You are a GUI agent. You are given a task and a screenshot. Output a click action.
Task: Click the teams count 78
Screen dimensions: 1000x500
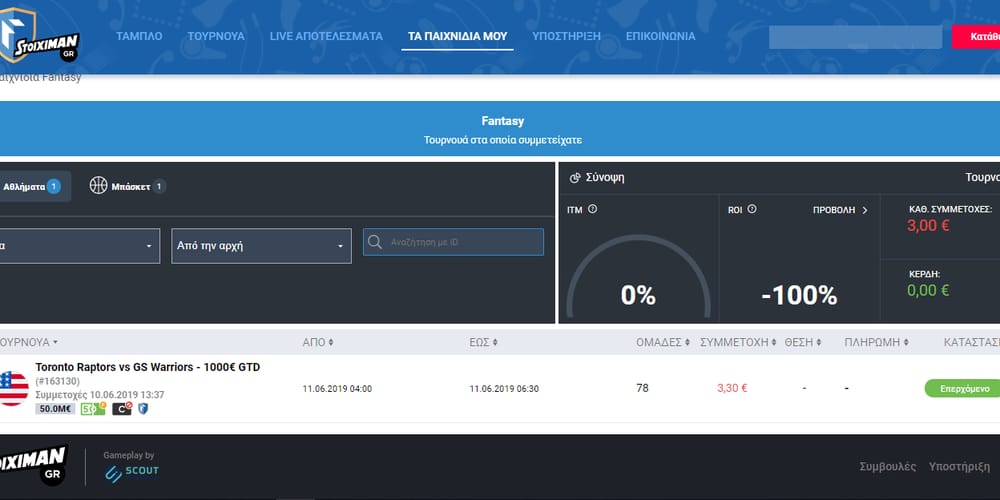click(x=642, y=388)
